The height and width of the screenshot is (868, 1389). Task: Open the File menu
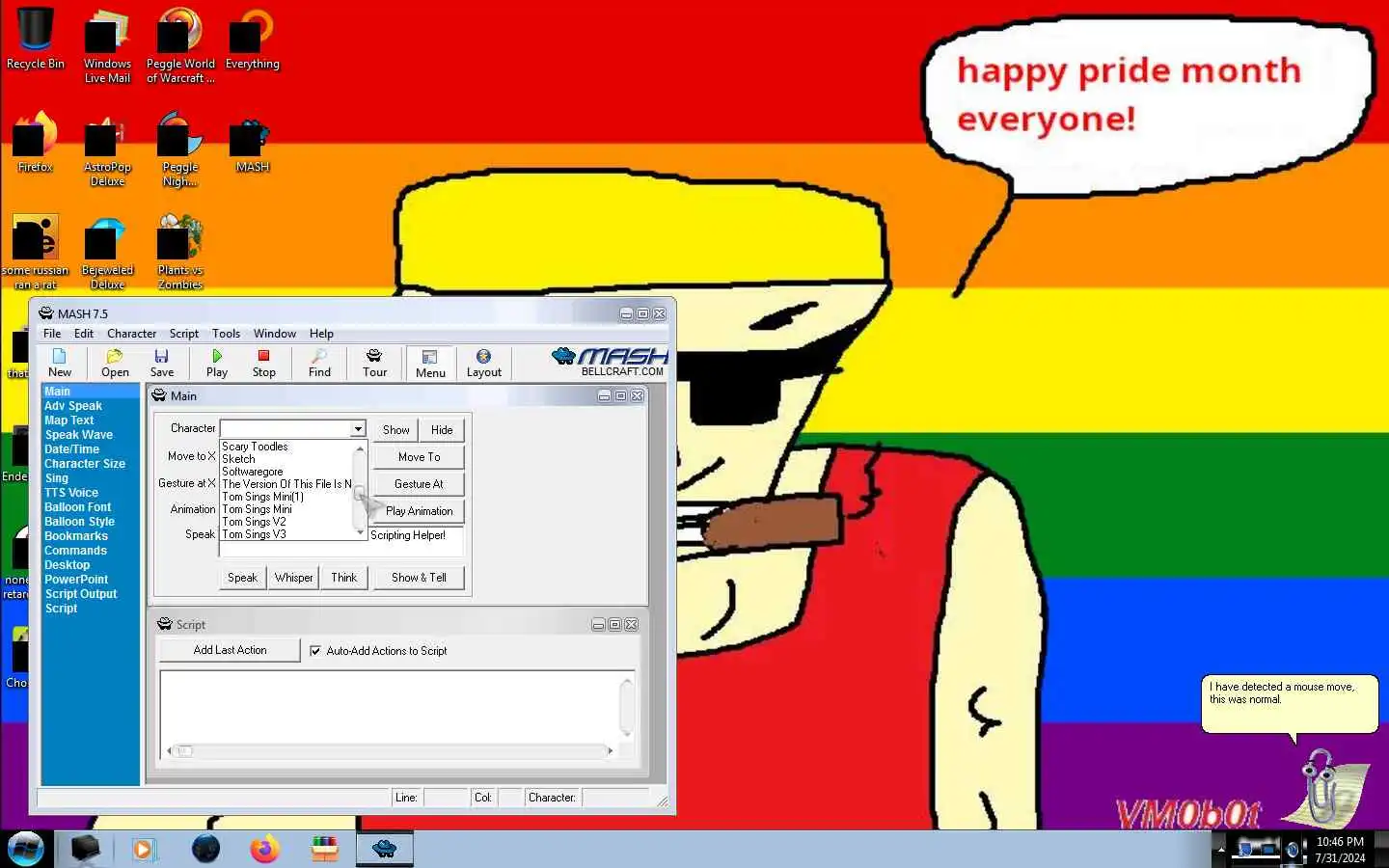point(52,334)
